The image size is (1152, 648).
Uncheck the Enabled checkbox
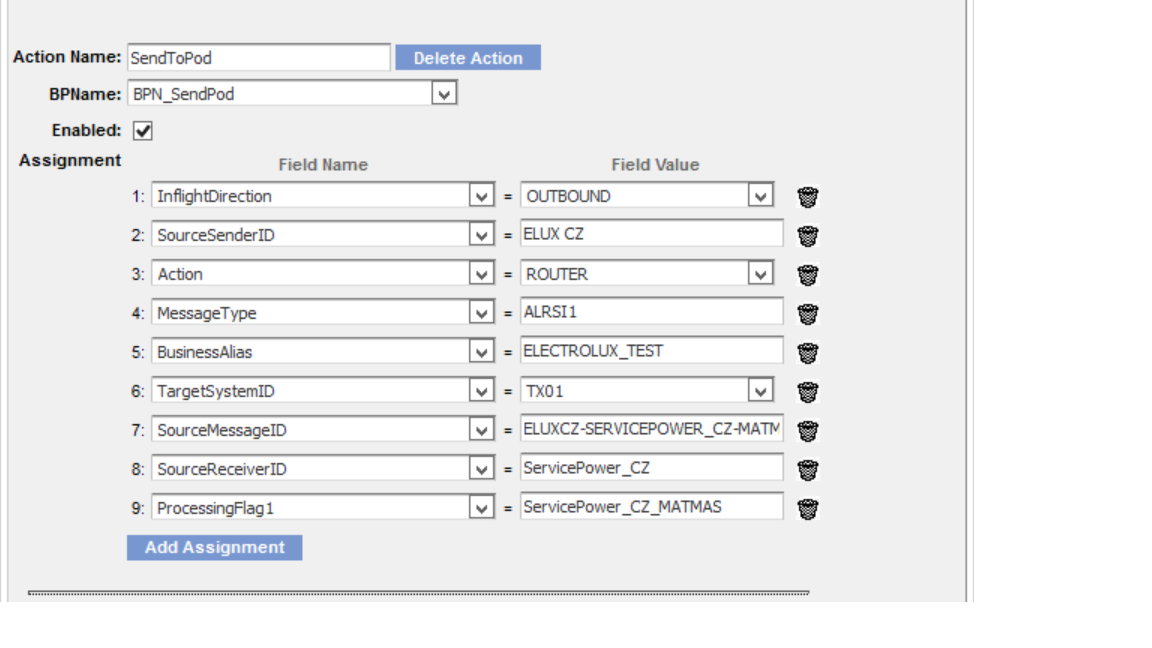coord(143,131)
